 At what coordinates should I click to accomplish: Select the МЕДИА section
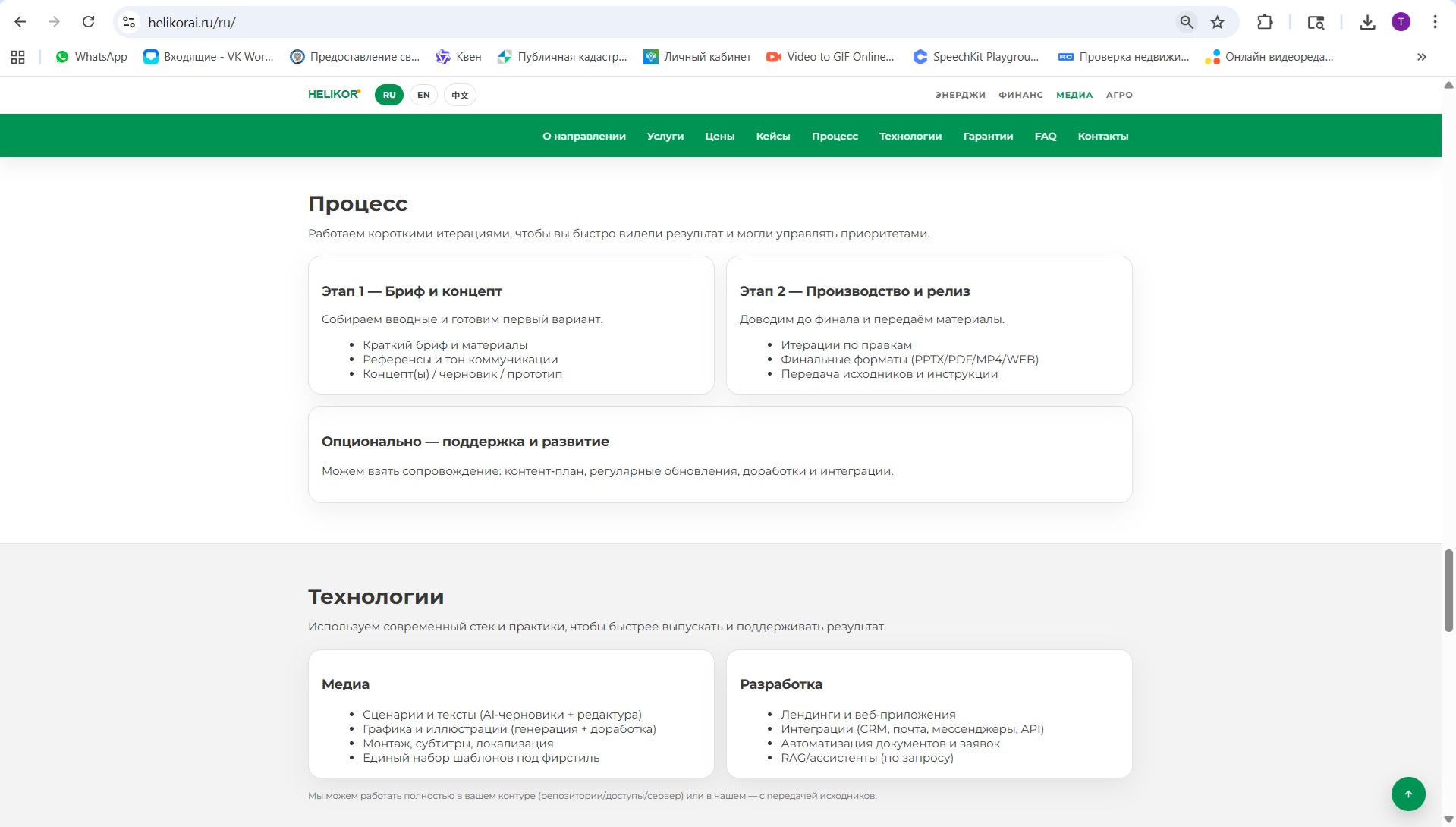coord(1074,95)
